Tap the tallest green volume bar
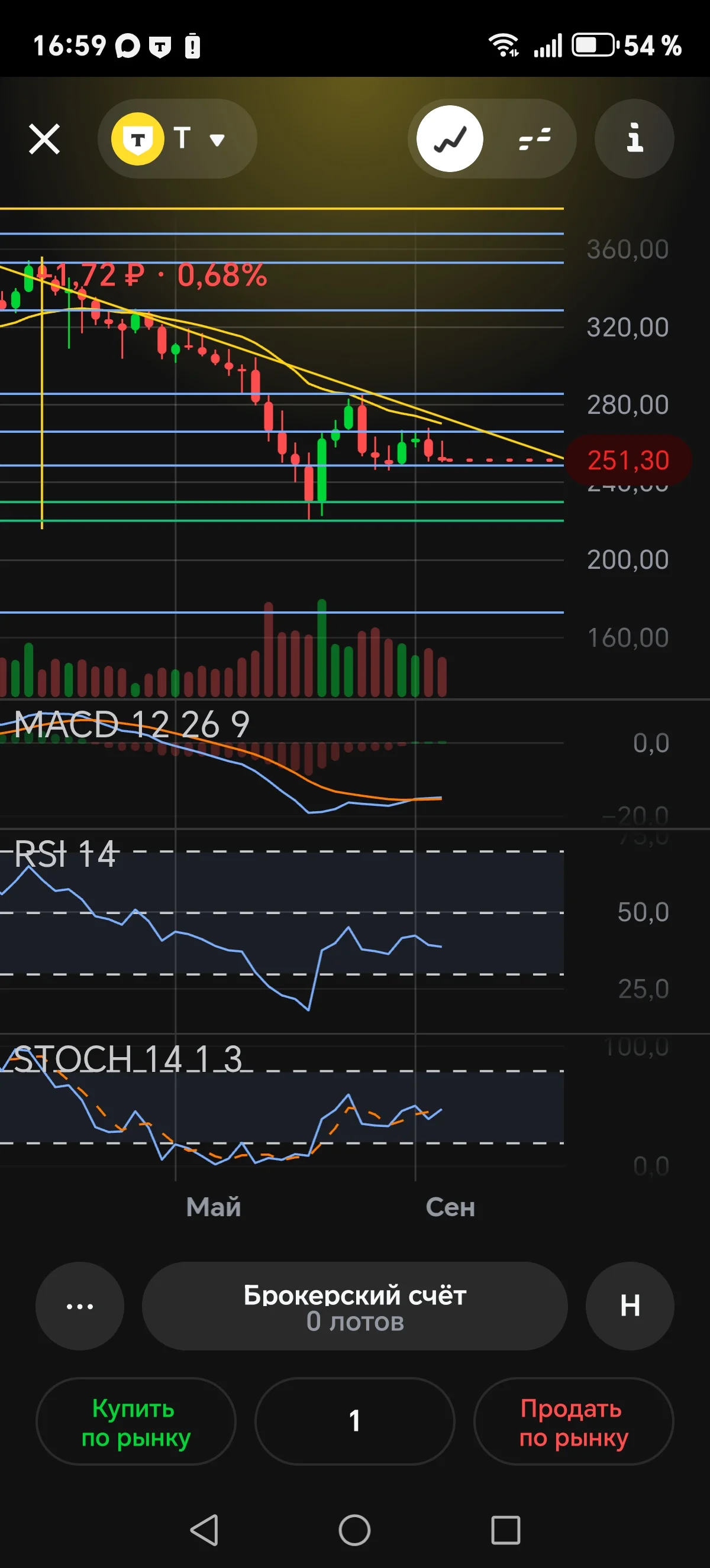 [321, 647]
